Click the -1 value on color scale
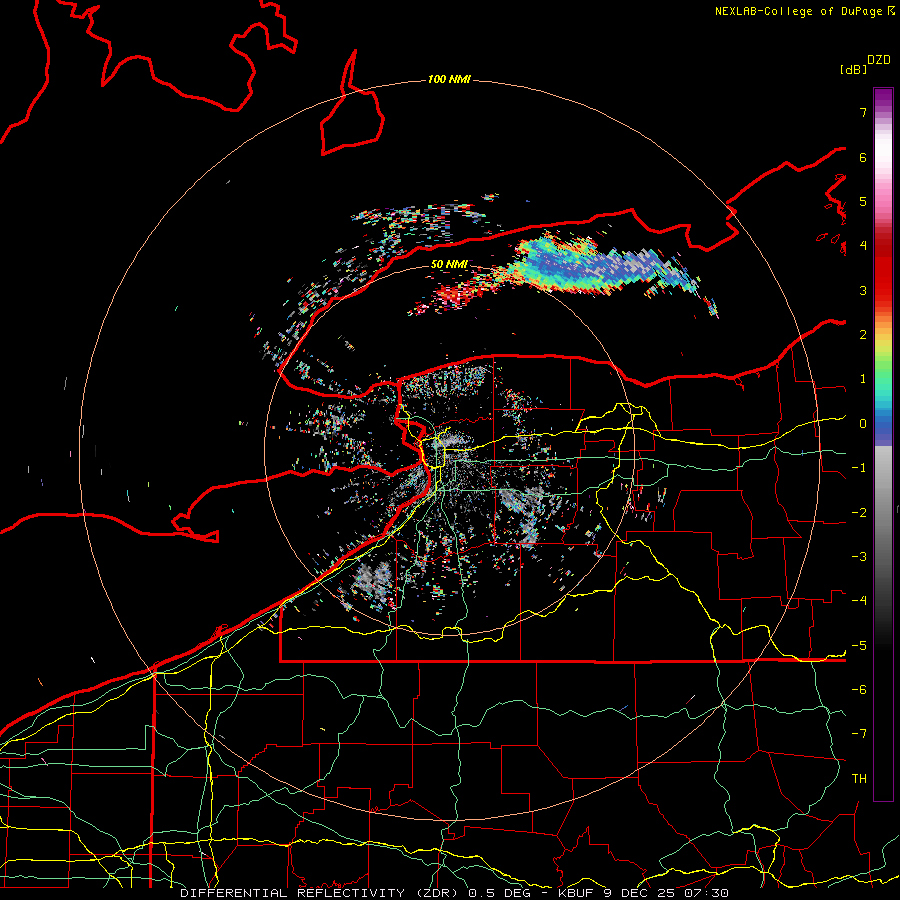 (859, 468)
